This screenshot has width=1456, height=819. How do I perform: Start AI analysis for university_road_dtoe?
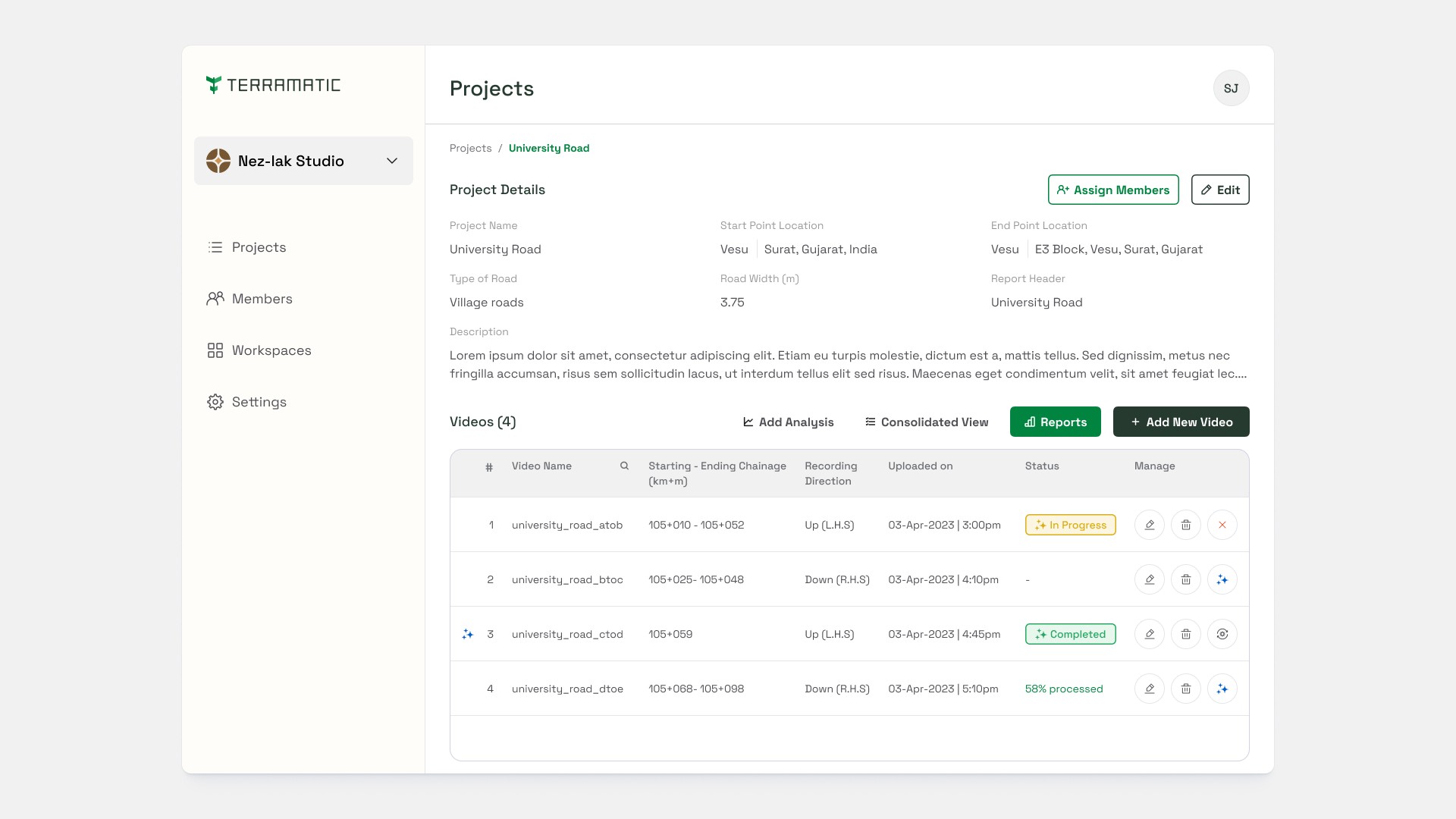tap(1222, 689)
